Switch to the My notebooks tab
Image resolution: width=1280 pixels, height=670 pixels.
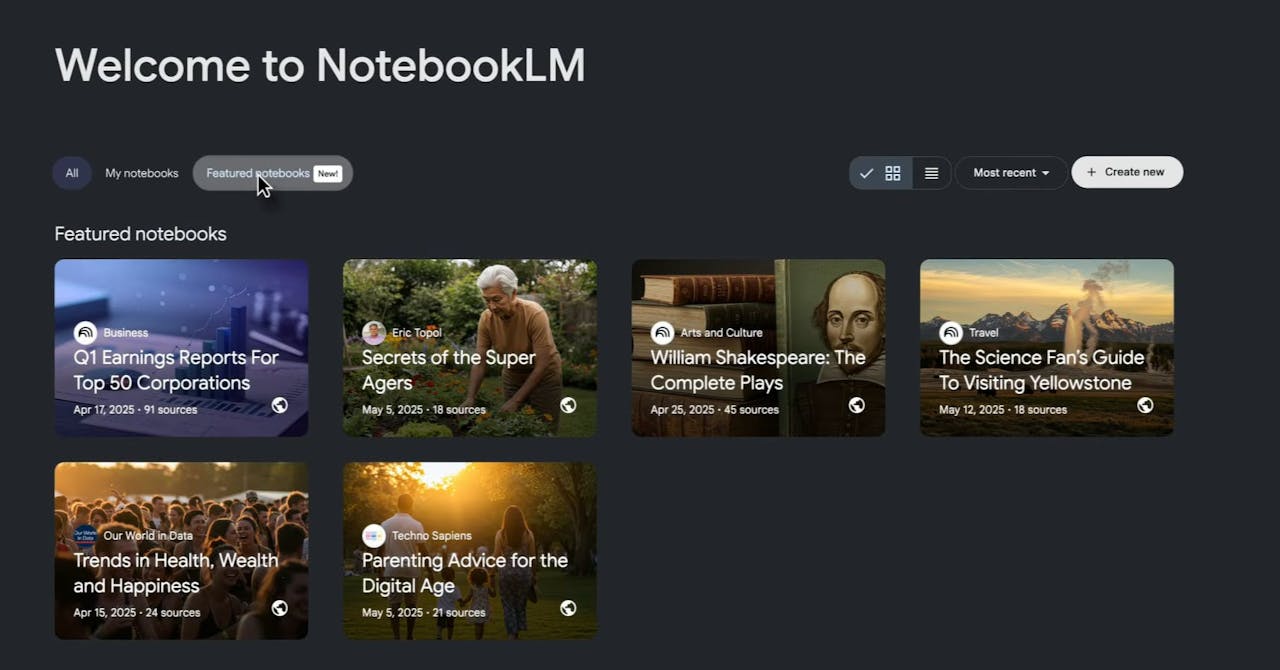click(x=142, y=173)
